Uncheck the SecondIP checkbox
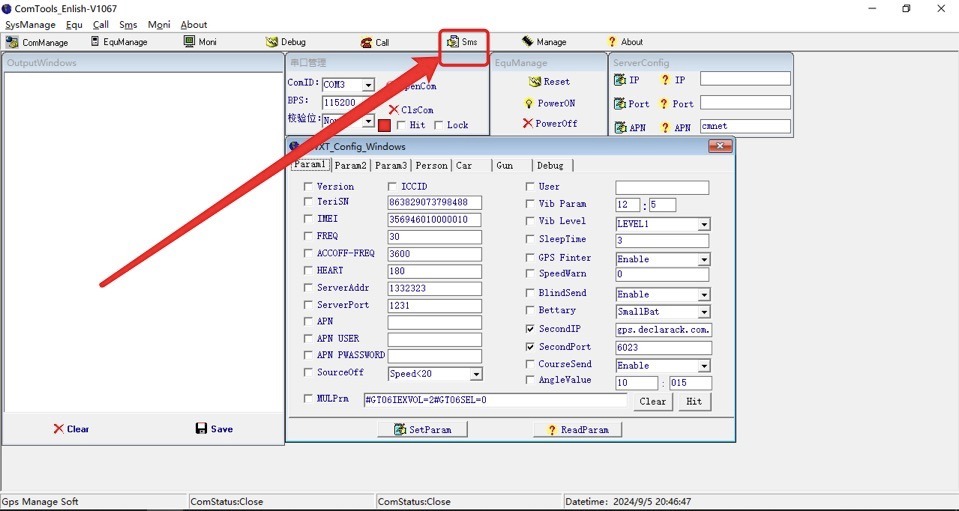The image size is (959, 511). [x=530, y=329]
